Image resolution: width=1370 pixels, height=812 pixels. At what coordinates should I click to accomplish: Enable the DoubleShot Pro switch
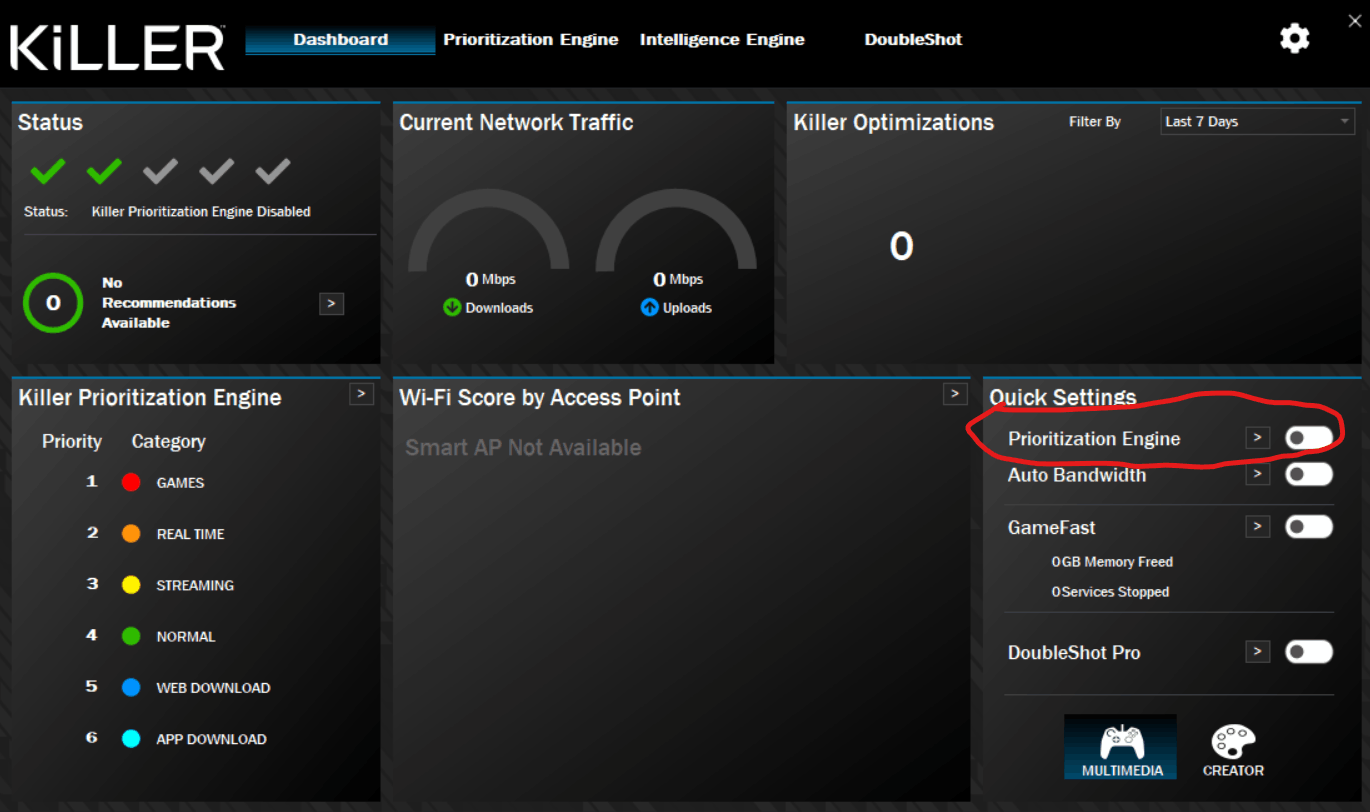coord(1309,652)
